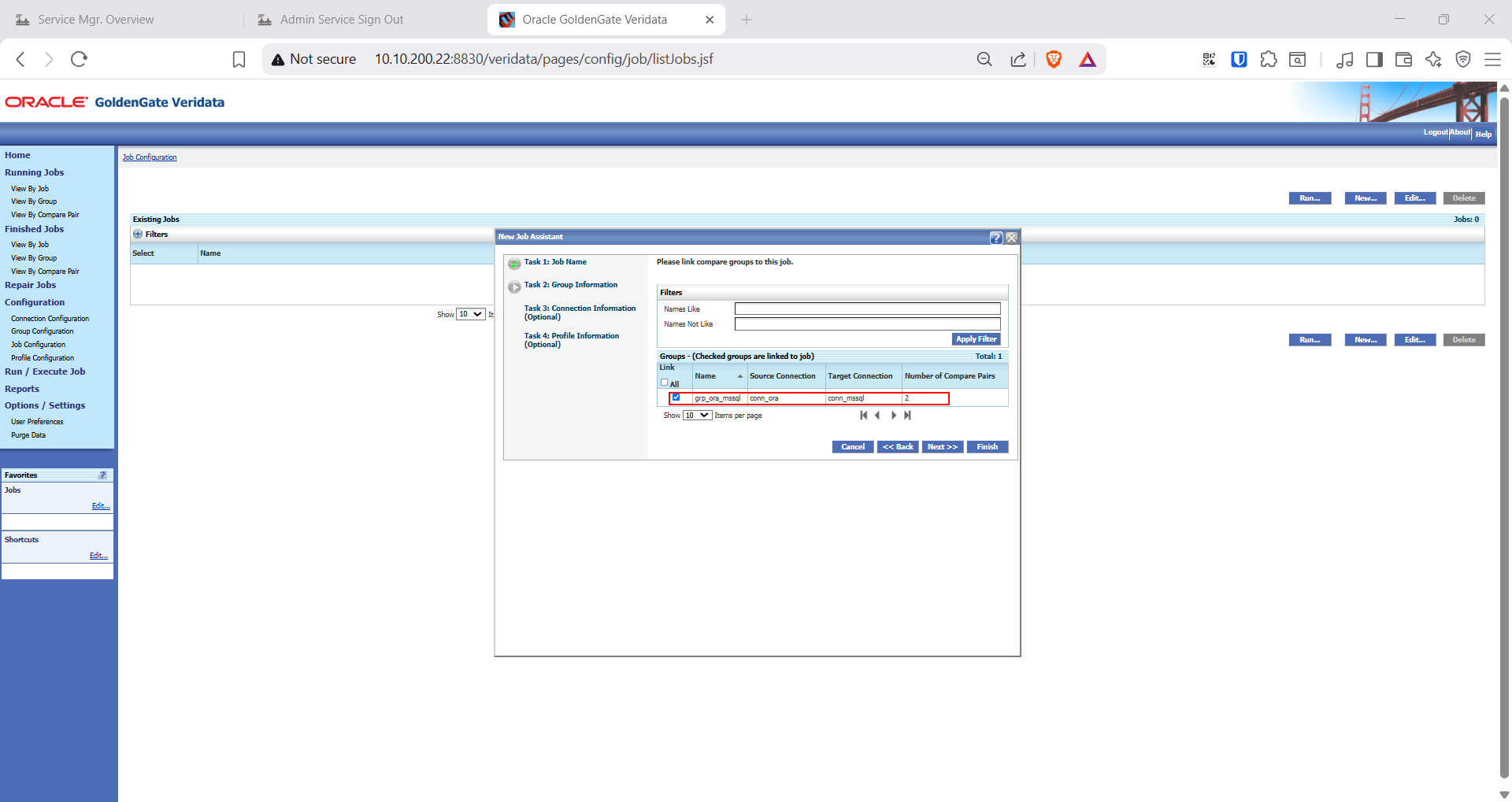Click Apply Filter button
The image size is (1512, 802).
click(x=976, y=339)
